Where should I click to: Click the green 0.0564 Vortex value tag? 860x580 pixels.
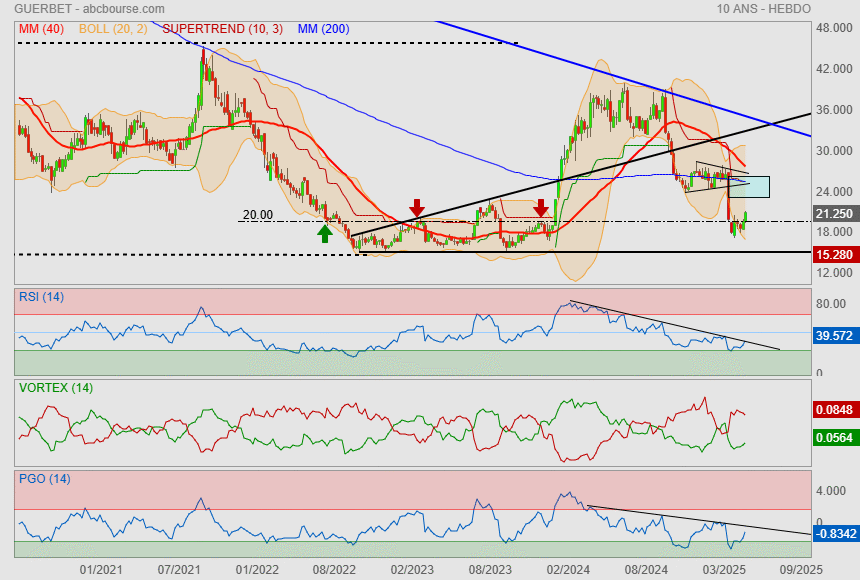834,437
